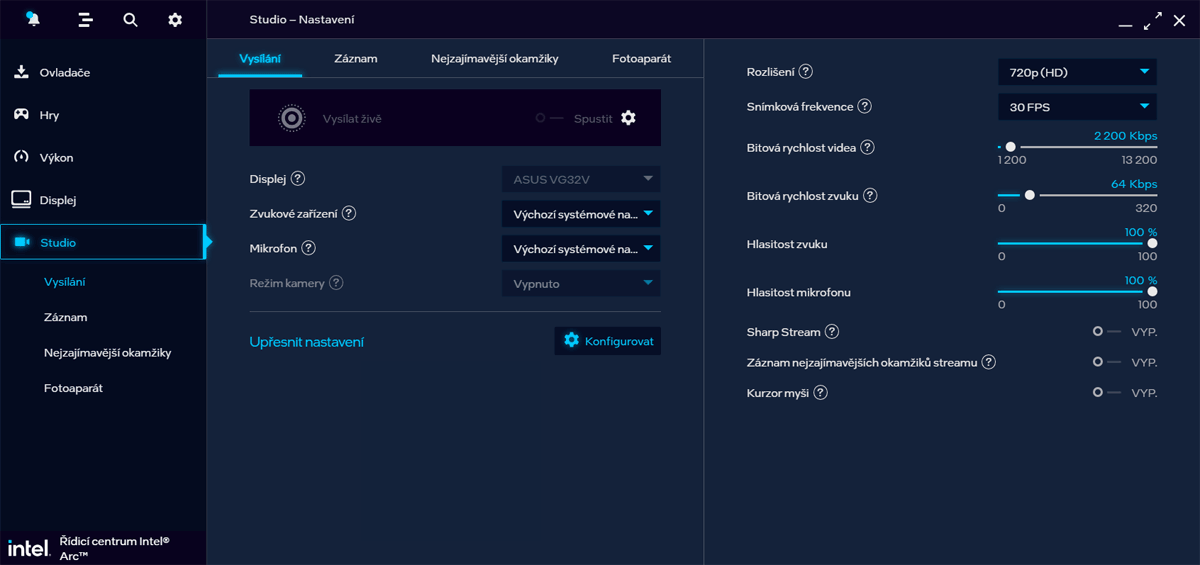Open the Rozlišení 720p (HD) dropdown
This screenshot has width=1200, height=565.
(1077, 72)
